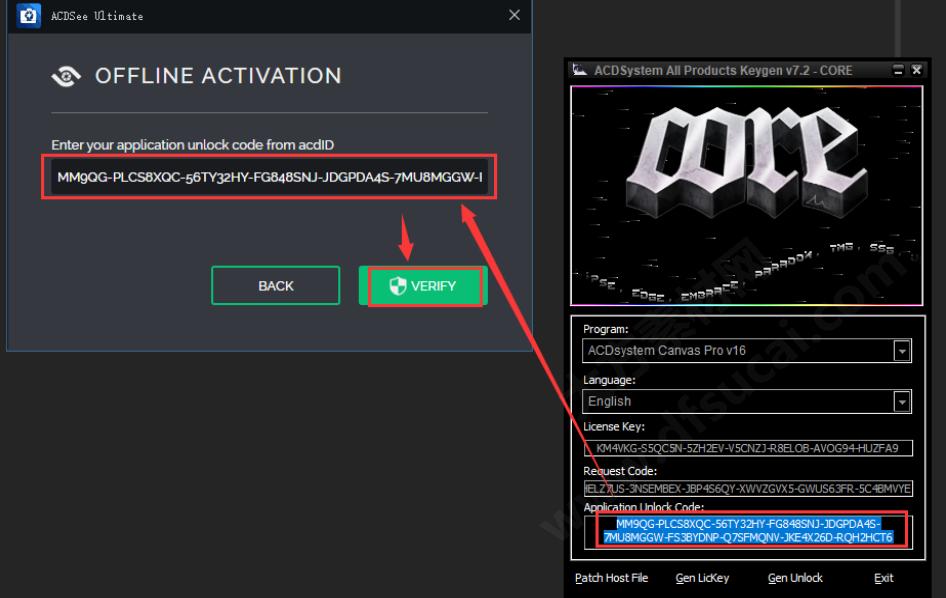Click the Application Unlock Code box in keygen
This screenshot has width=946, height=598.
[748, 531]
